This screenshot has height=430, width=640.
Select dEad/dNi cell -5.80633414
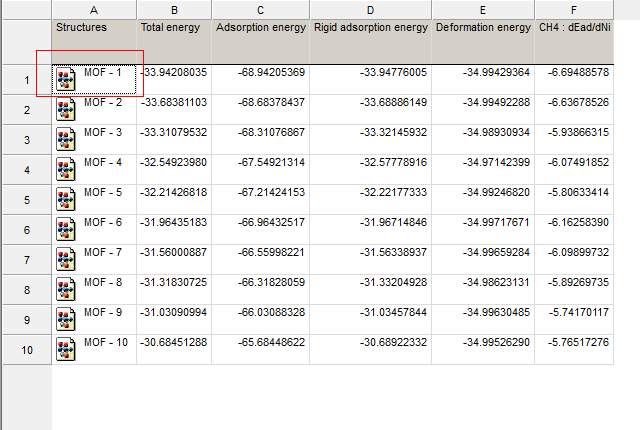pos(574,200)
